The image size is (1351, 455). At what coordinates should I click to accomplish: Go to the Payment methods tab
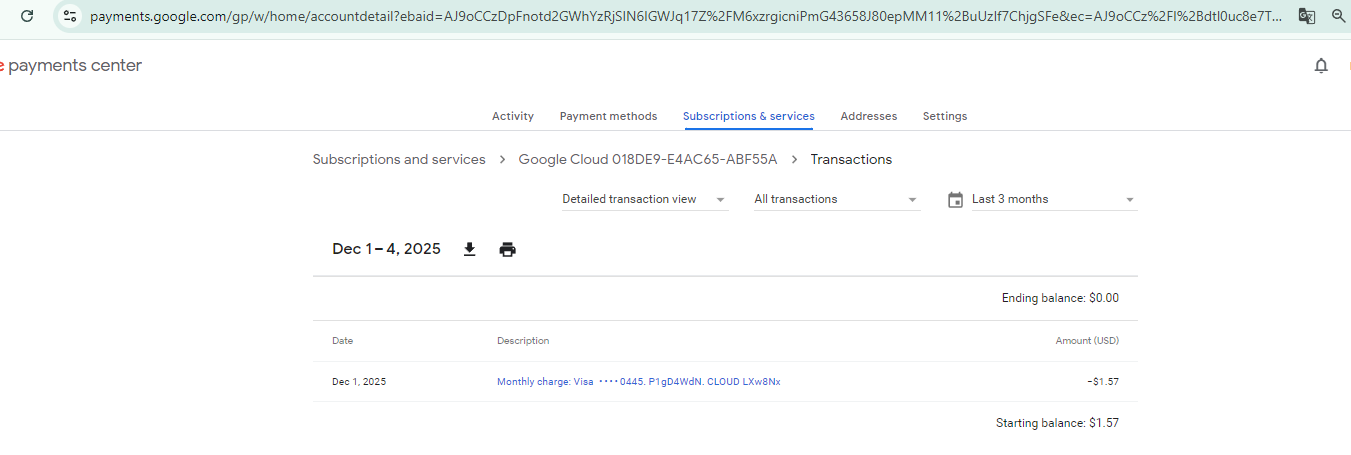pos(608,116)
